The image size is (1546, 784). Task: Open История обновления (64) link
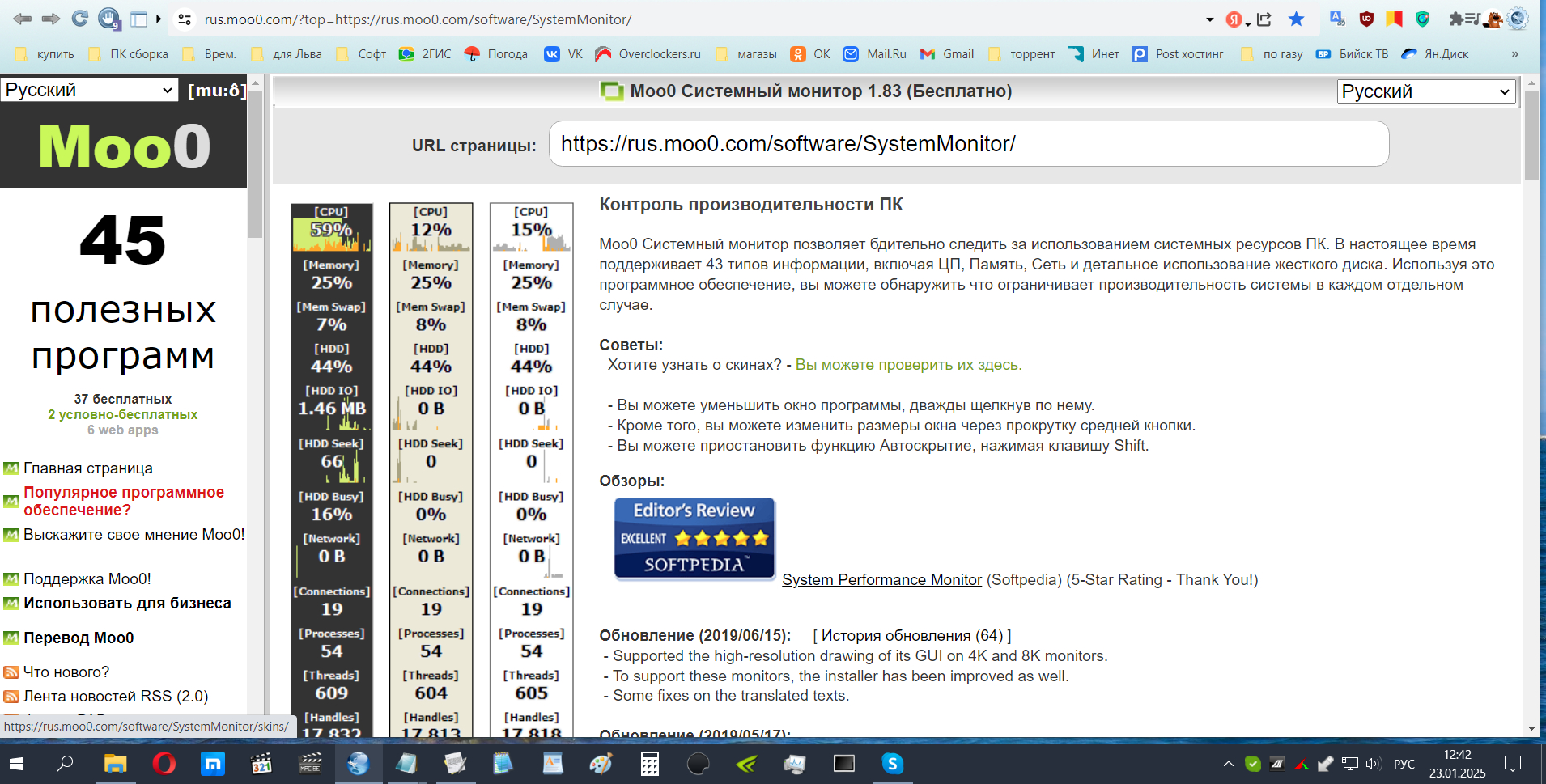(x=912, y=636)
